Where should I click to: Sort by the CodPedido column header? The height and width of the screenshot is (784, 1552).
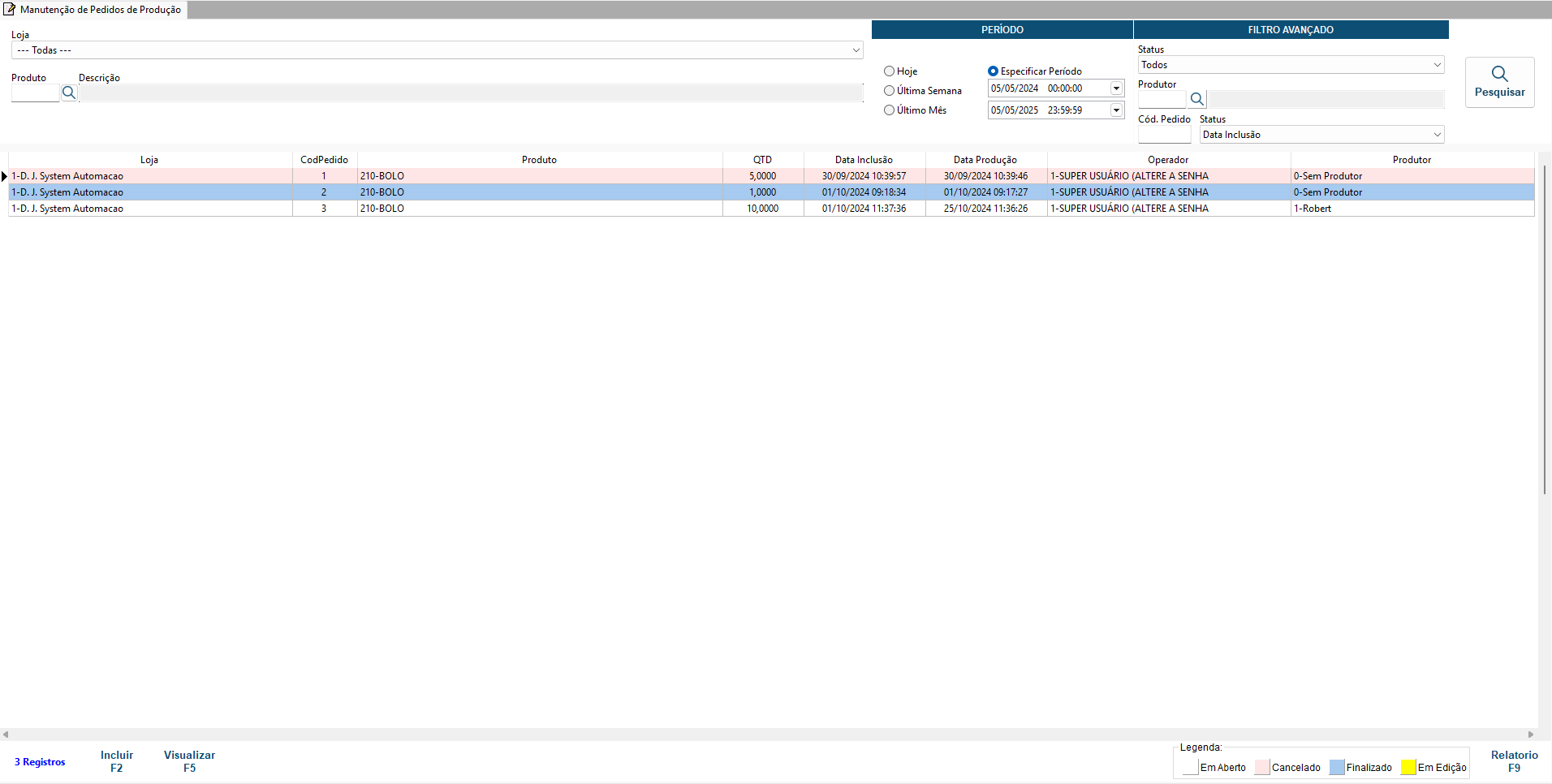tap(325, 160)
